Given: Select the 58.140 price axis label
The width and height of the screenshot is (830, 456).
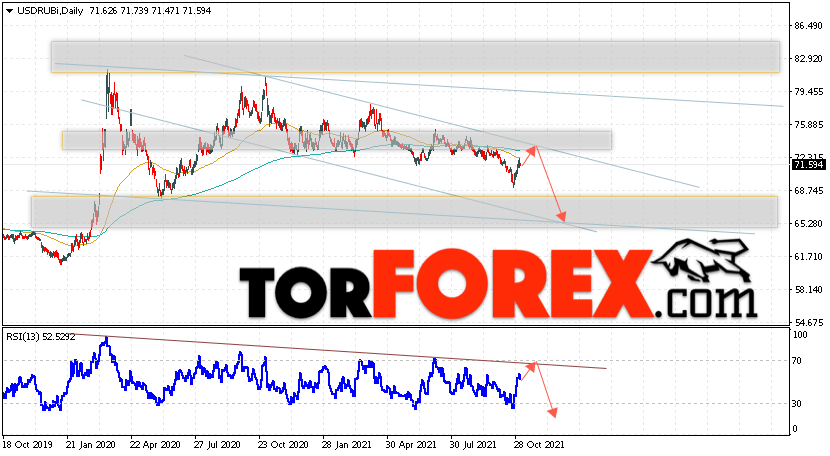Looking at the screenshot, I should pyautogui.click(x=808, y=289).
